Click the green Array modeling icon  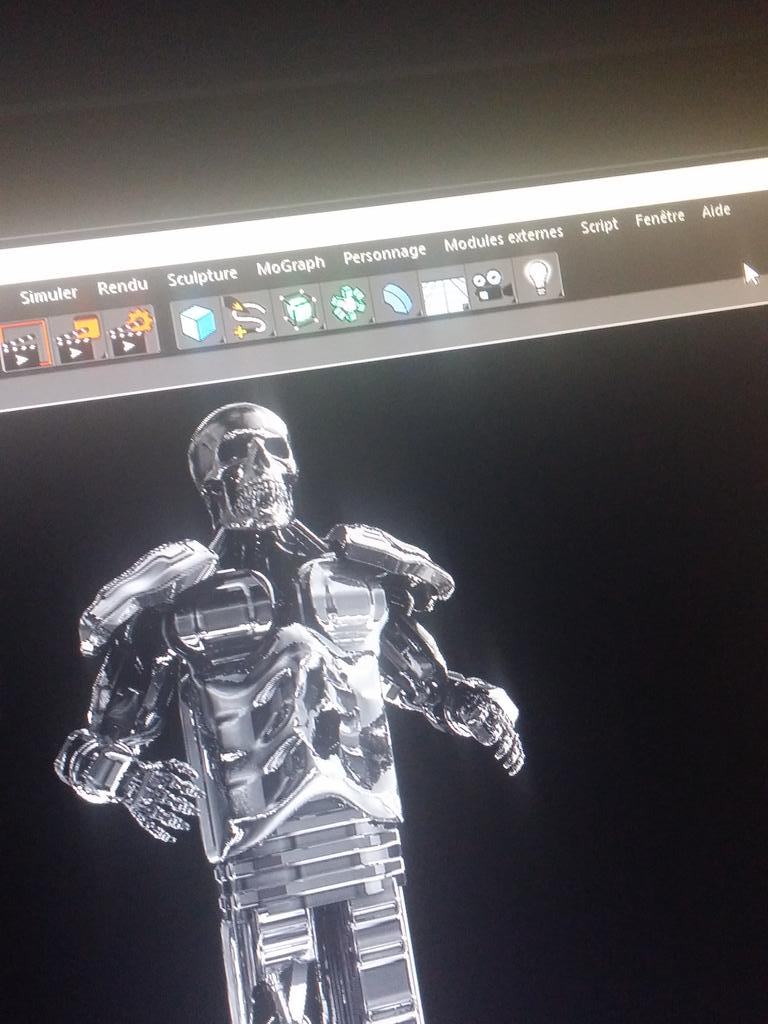point(347,302)
